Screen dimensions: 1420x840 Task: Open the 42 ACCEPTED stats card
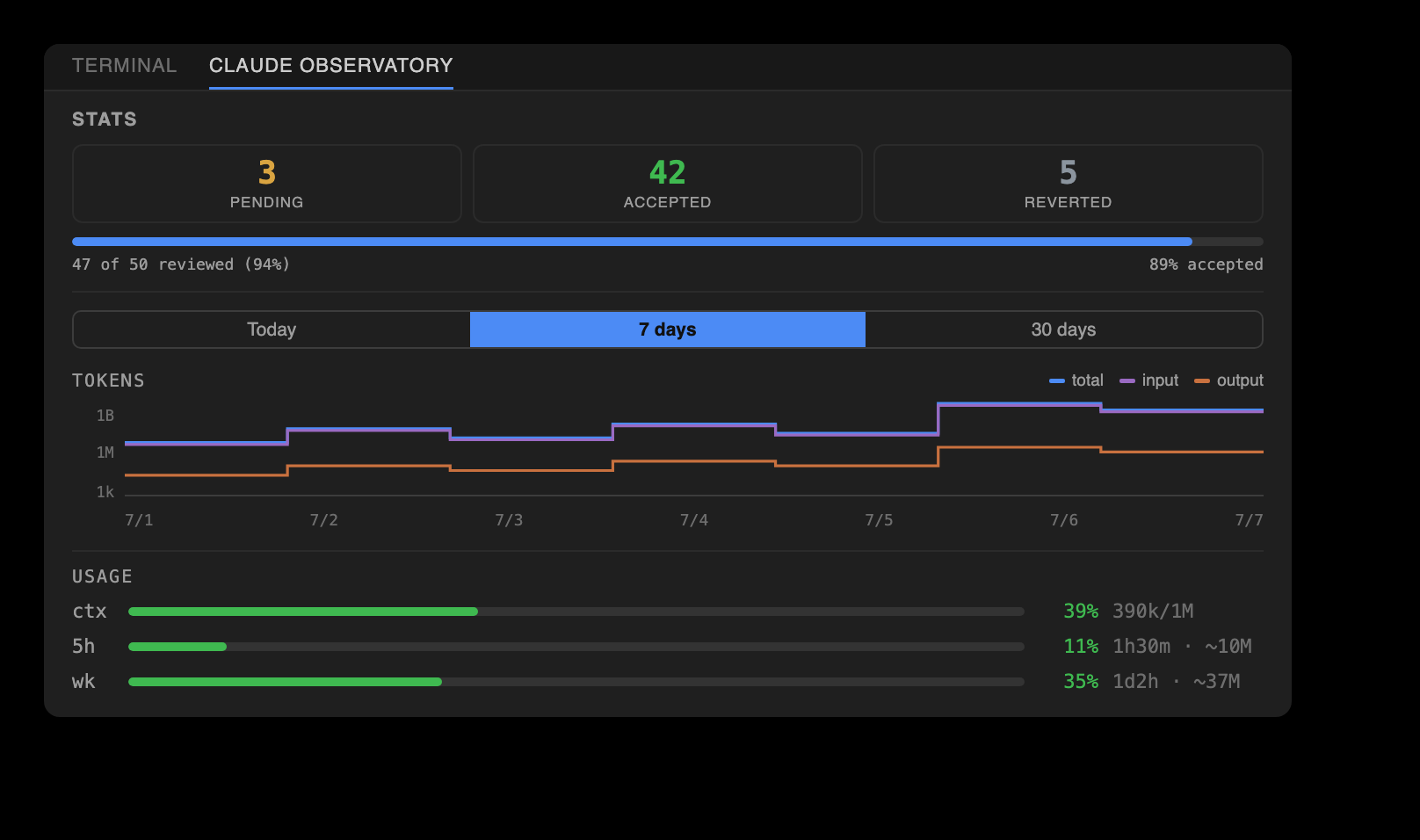tap(668, 184)
